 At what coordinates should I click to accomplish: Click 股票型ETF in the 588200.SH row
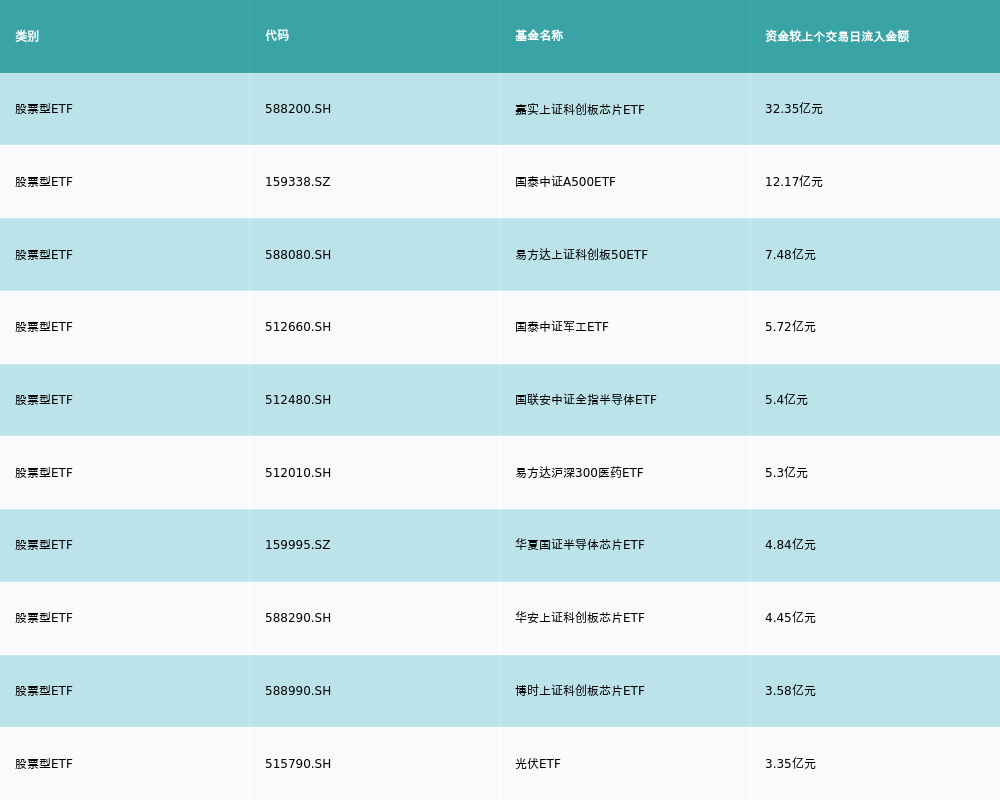coord(44,109)
